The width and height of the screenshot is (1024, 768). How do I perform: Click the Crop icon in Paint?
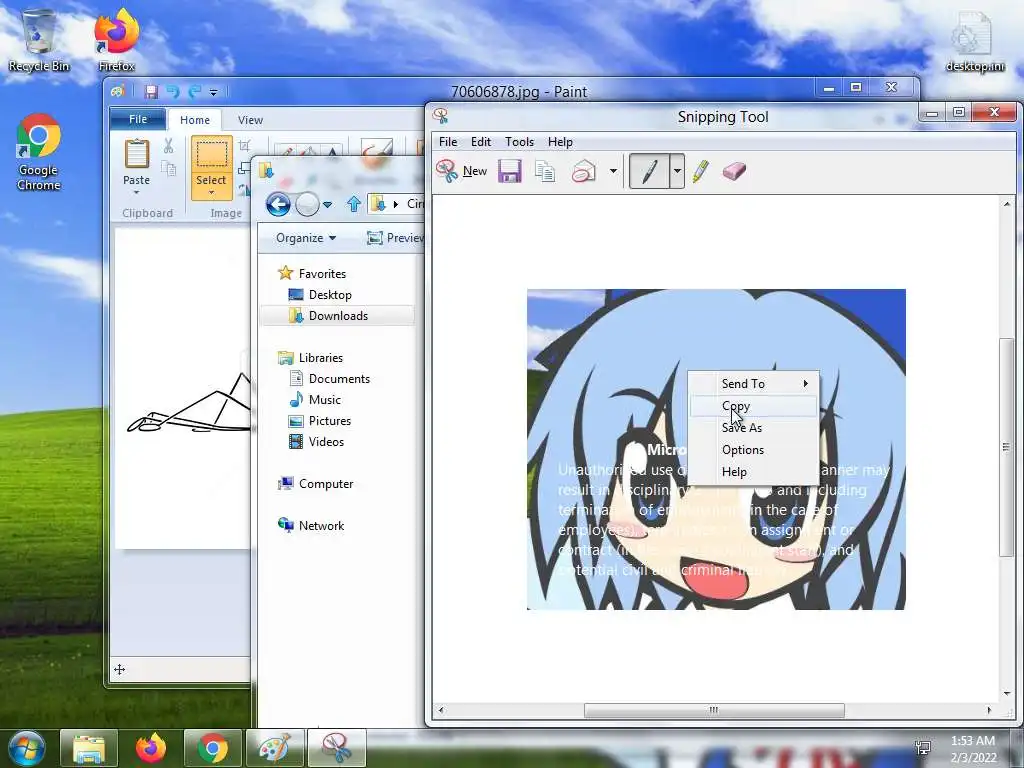click(x=244, y=146)
